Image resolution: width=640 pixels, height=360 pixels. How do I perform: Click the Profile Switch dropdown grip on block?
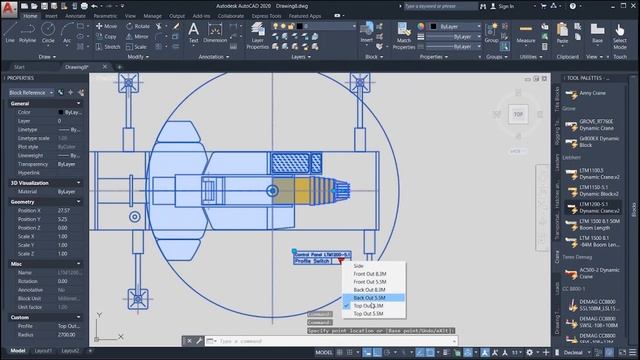click(x=341, y=261)
